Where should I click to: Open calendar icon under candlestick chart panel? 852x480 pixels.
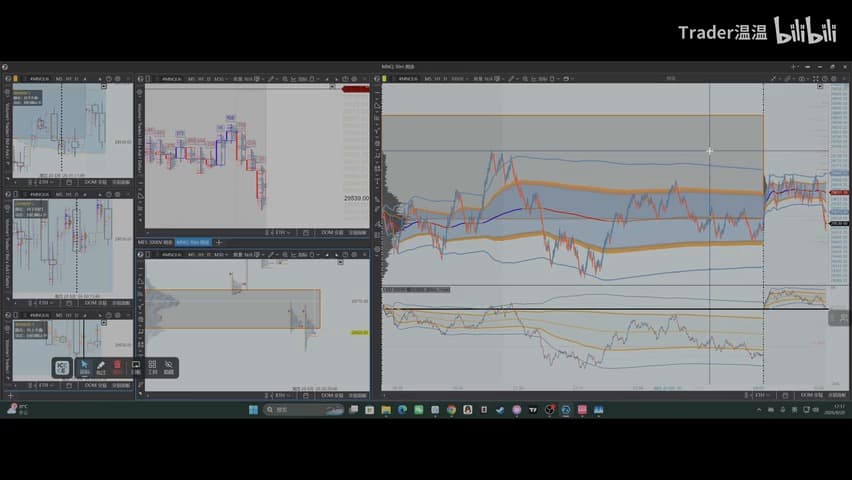point(306,233)
